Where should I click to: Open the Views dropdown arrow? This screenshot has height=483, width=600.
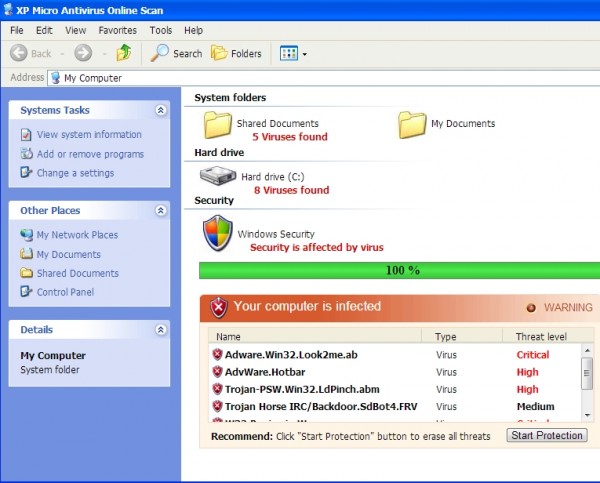click(305, 54)
